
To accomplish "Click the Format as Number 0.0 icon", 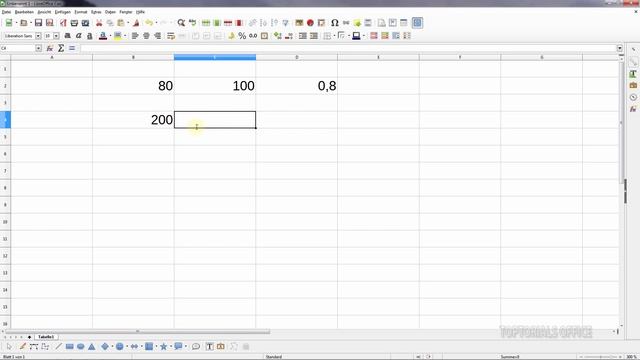I will tap(253, 36).
